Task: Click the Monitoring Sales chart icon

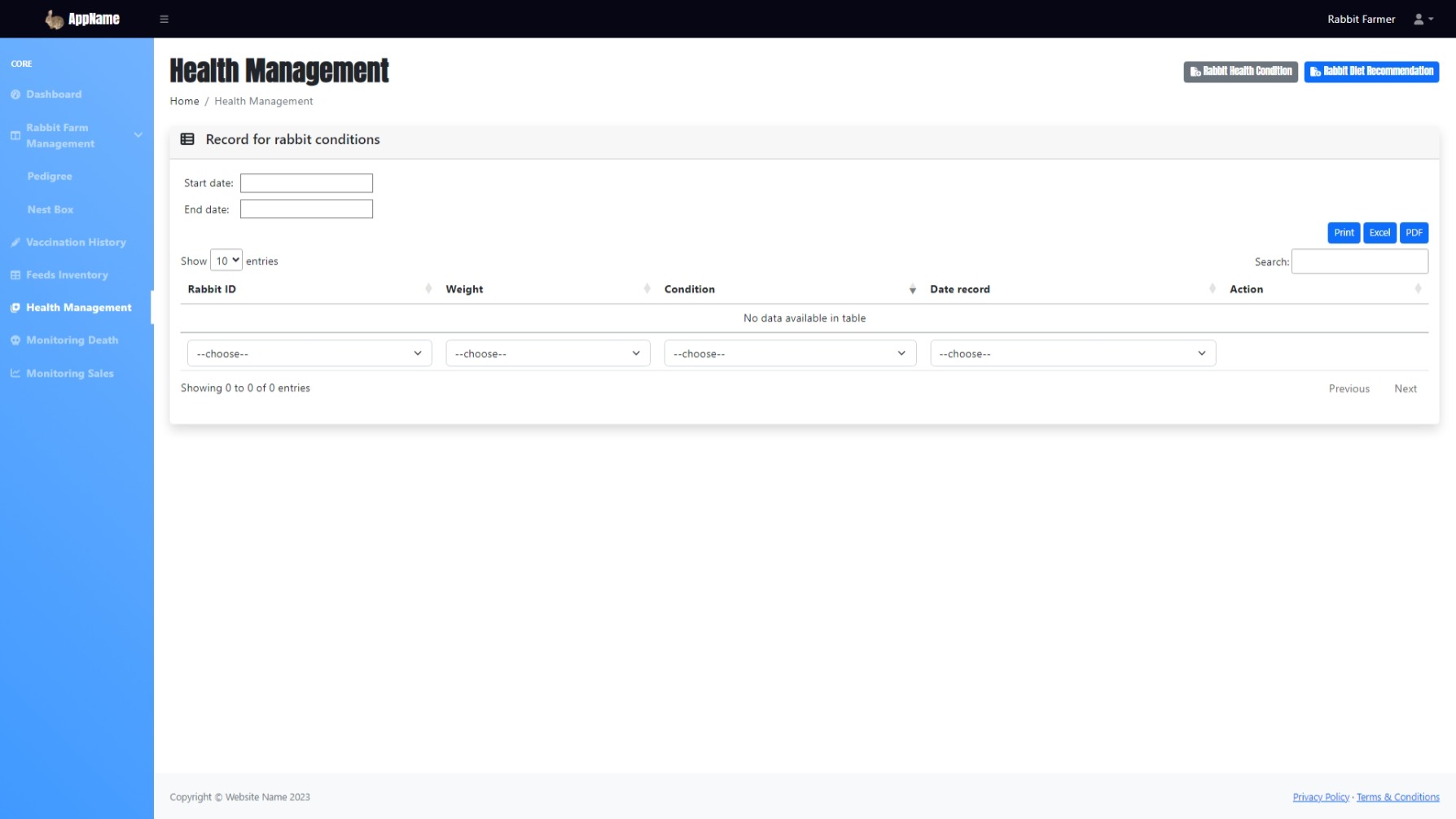Action: pyautogui.click(x=15, y=374)
